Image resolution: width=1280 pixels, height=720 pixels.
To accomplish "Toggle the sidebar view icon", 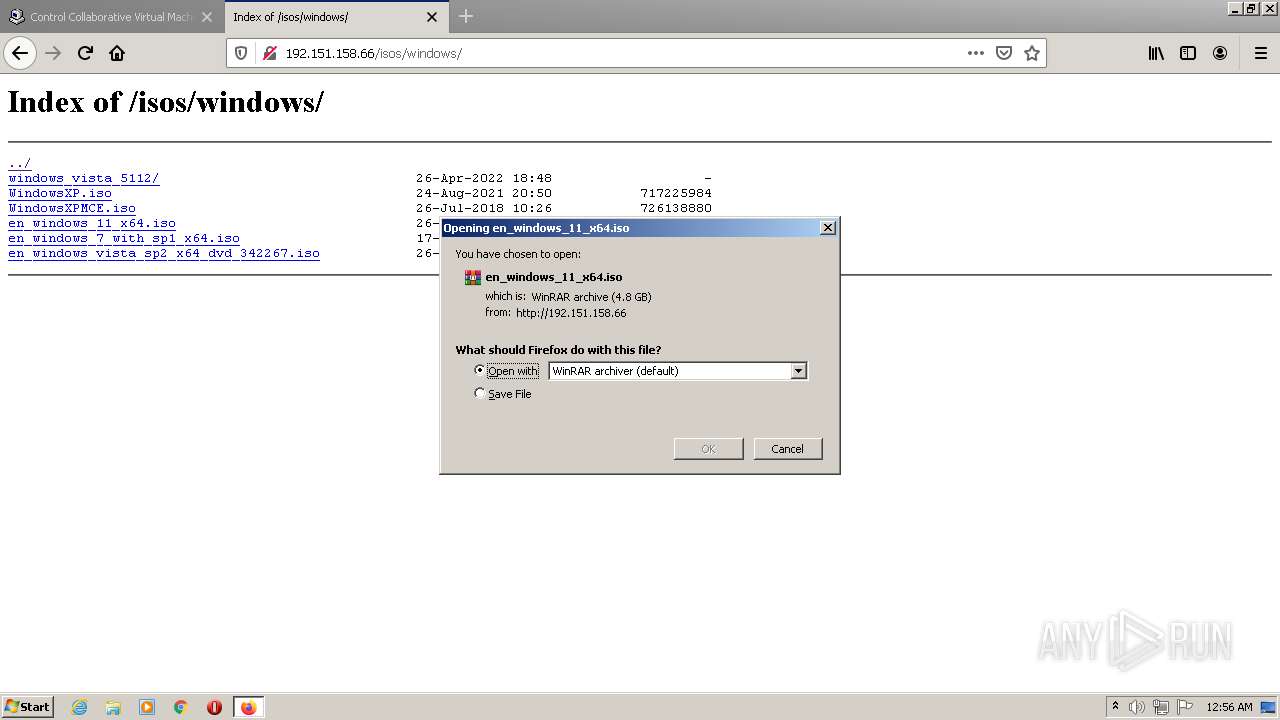I will point(1188,53).
